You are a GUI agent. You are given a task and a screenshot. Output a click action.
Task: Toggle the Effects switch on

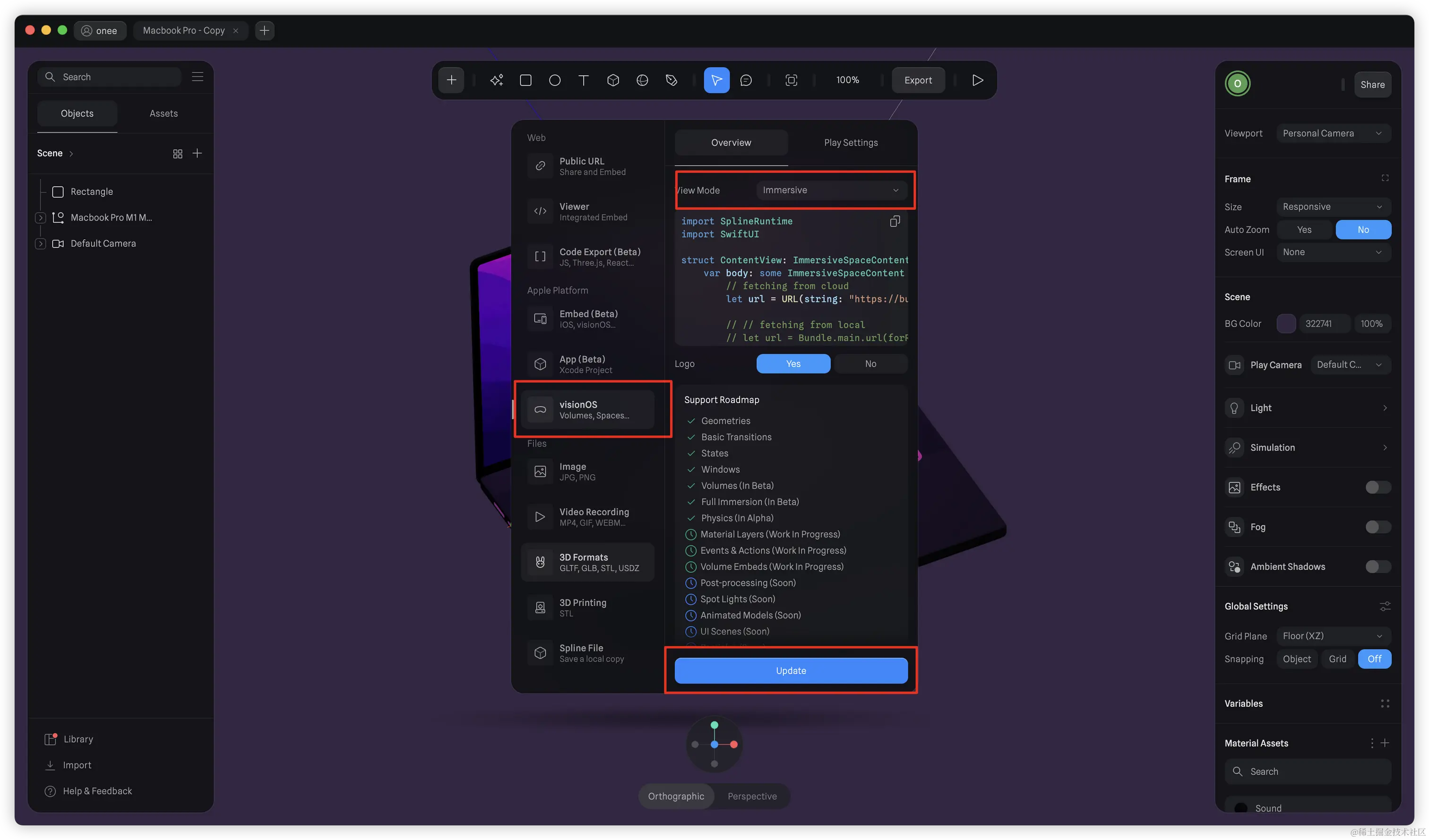[1377, 487]
